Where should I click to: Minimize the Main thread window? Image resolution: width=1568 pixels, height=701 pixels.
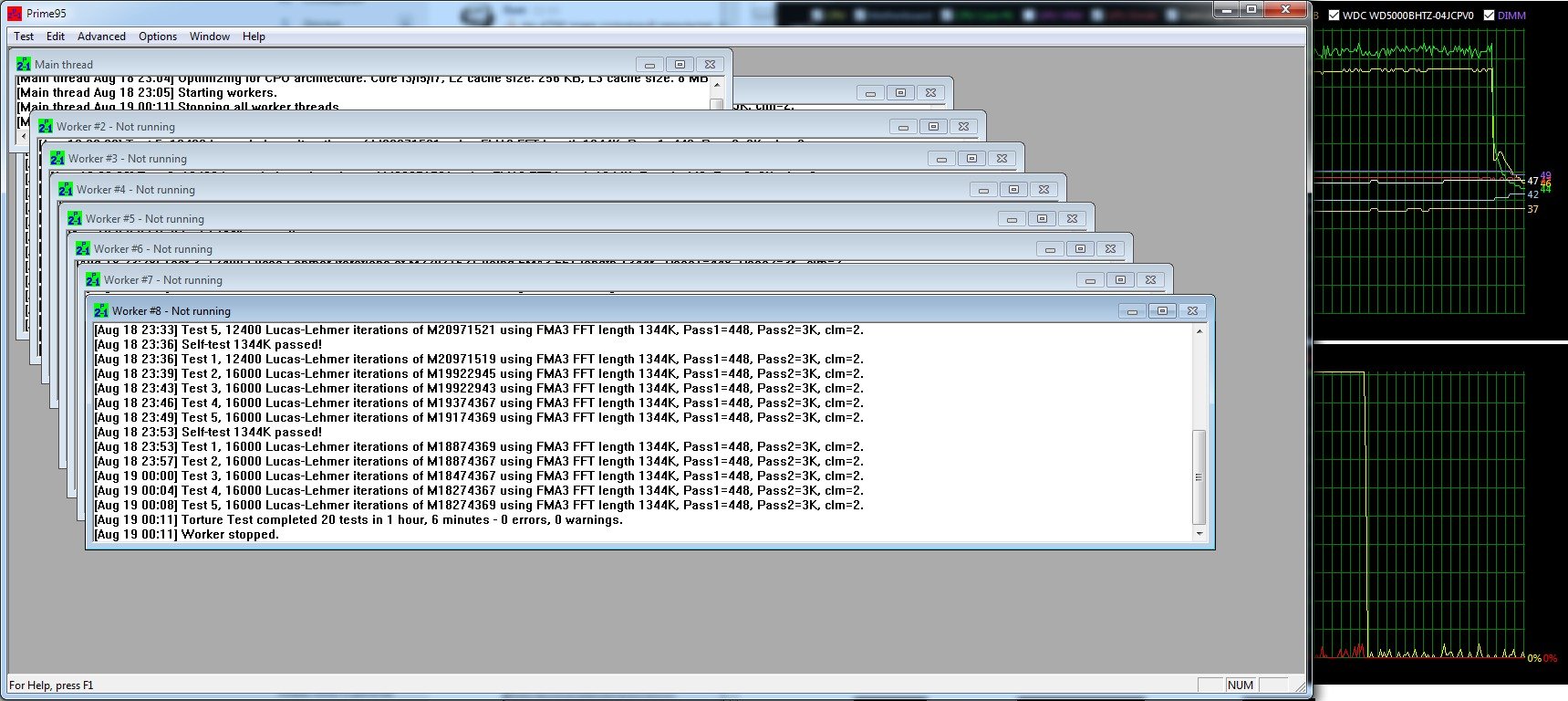pyautogui.click(x=649, y=65)
